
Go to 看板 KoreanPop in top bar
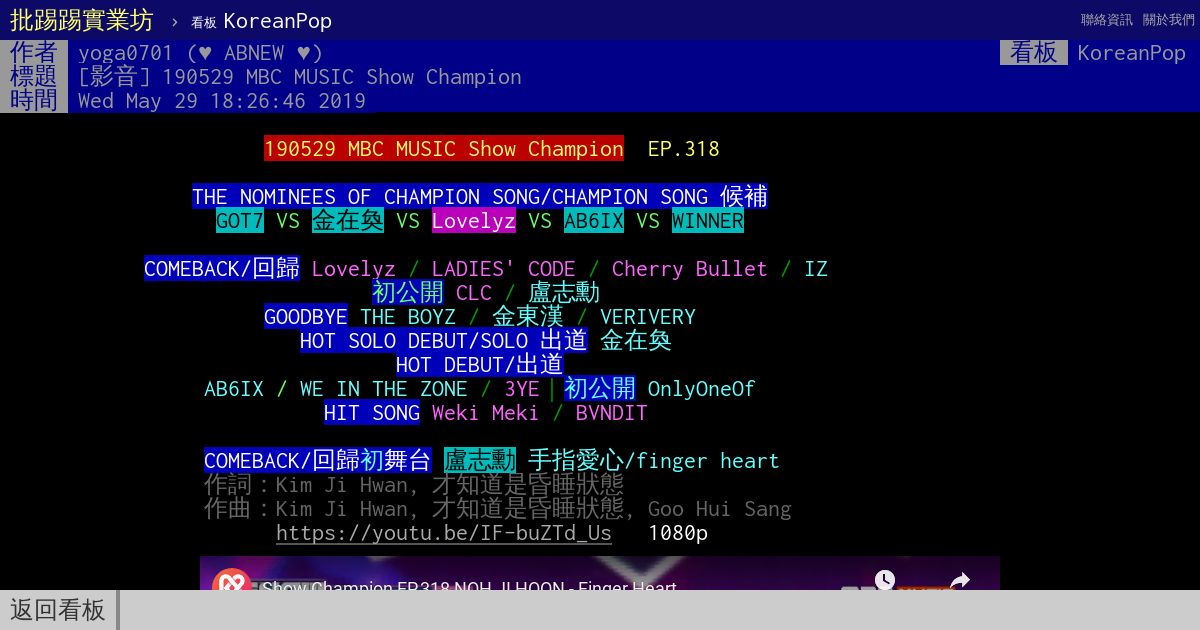coord(261,21)
